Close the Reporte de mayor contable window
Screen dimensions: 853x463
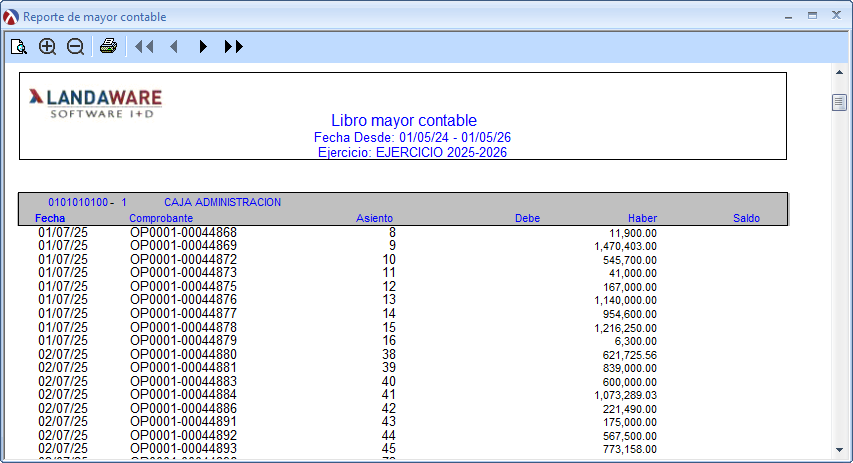[x=837, y=16]
